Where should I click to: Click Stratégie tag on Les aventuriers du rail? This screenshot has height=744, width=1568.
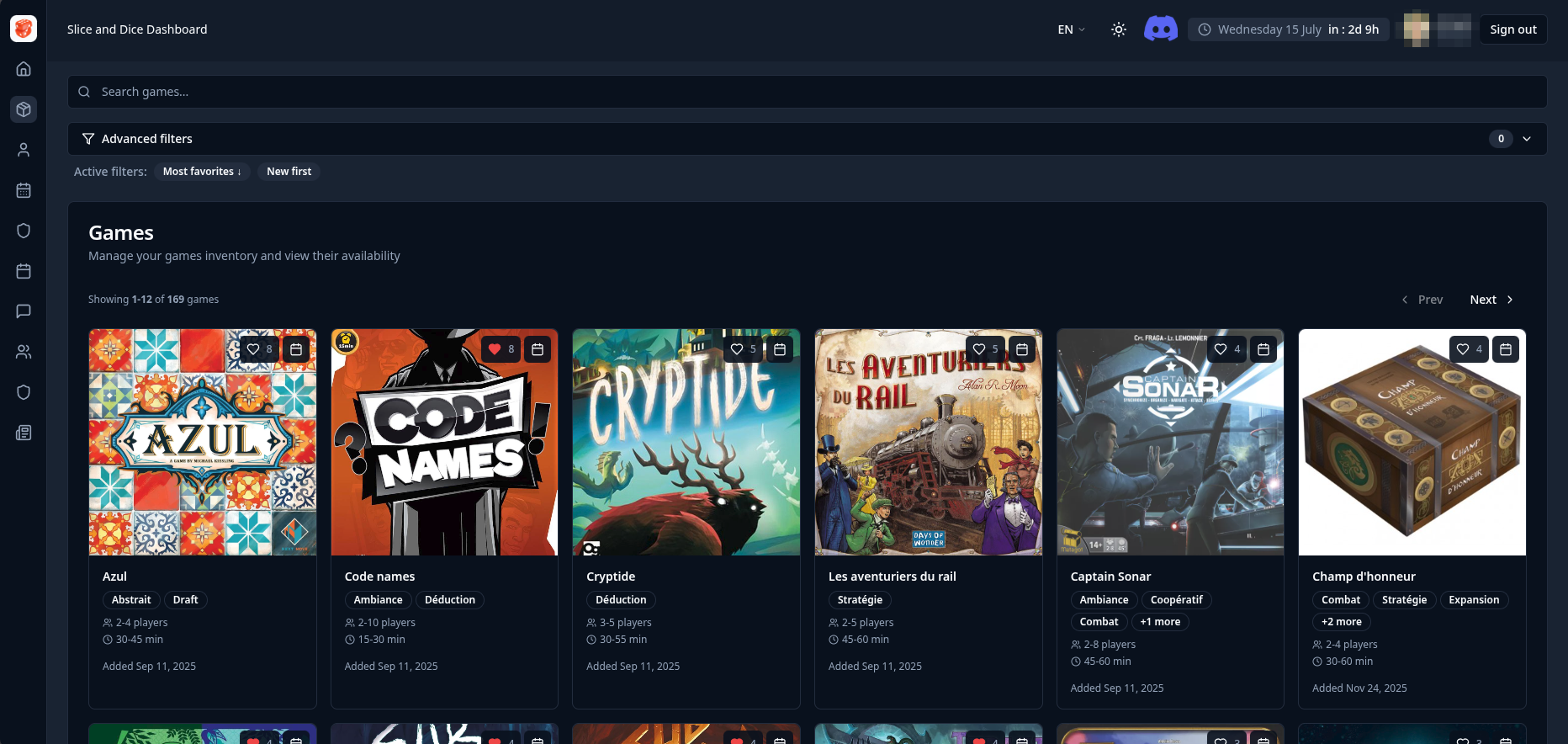click(860, 600)
